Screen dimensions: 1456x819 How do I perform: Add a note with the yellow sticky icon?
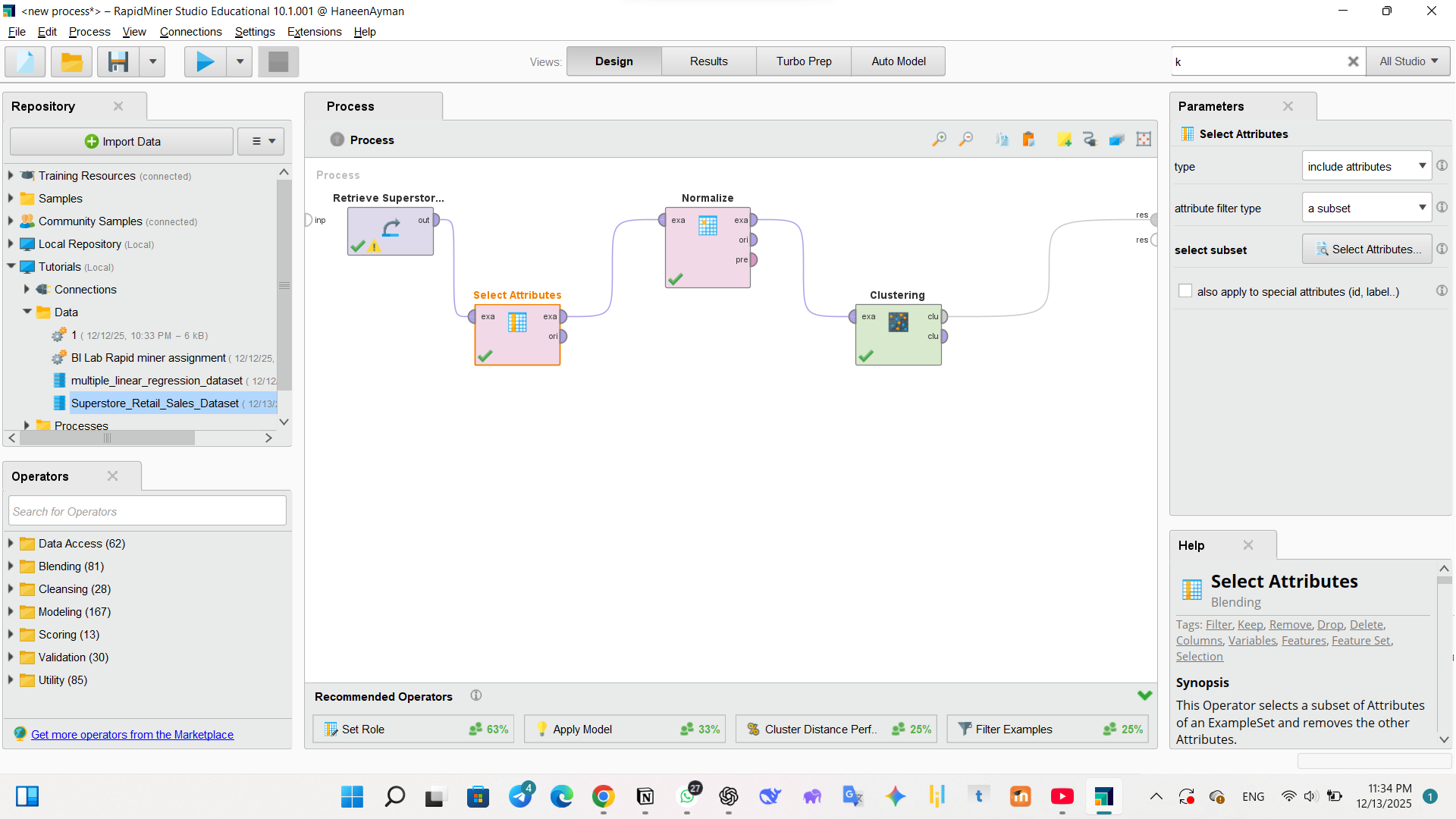(1064, 140)
